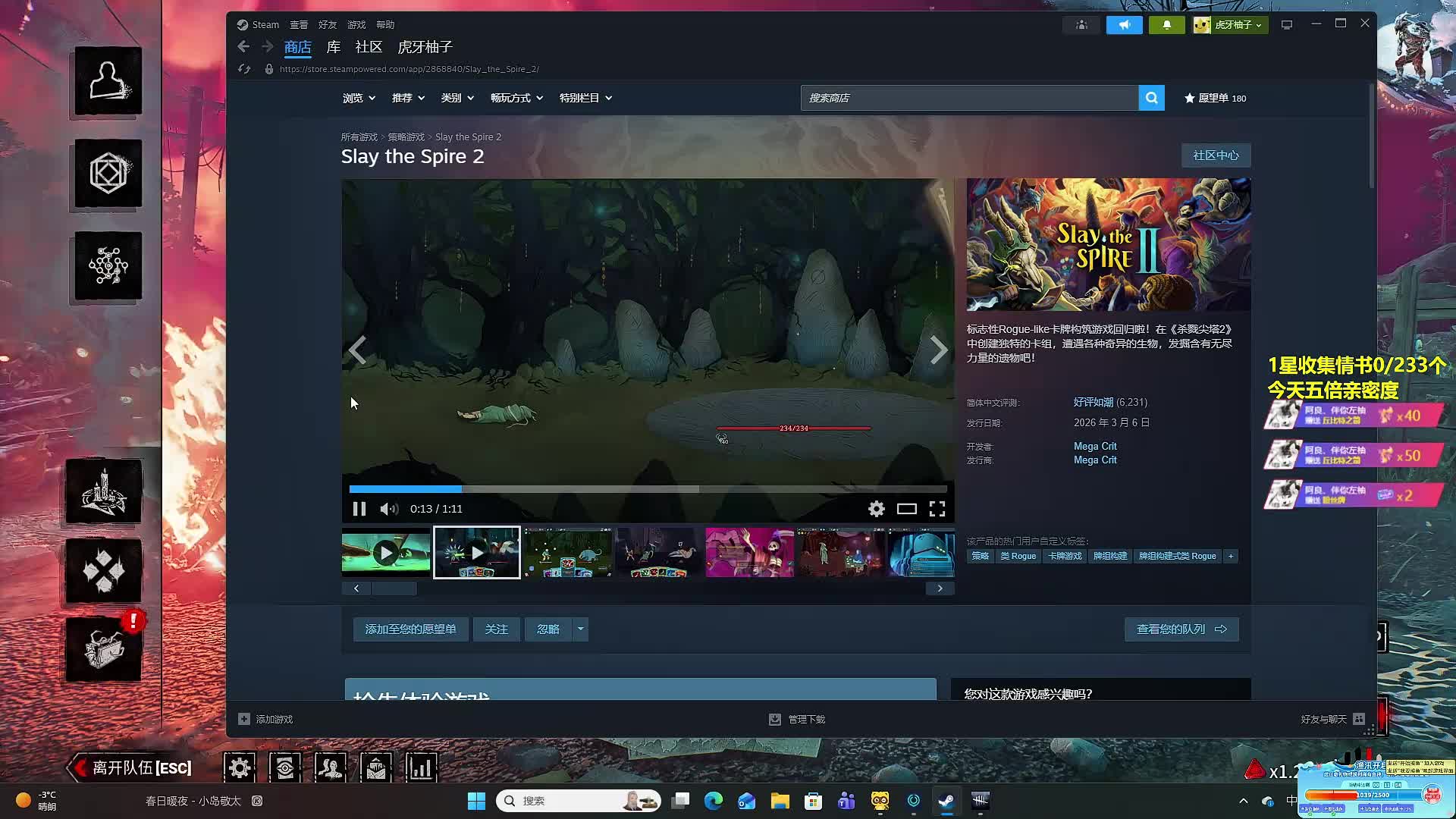The image size is (1456, 819).
Task: Show next media with right arrow
Action: tap(938, 350)
